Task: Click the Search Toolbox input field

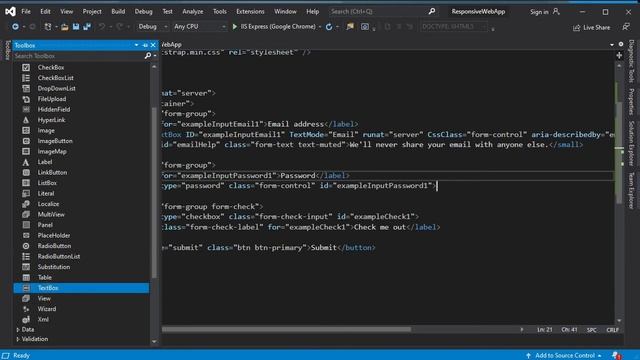Action: [78, 56]
